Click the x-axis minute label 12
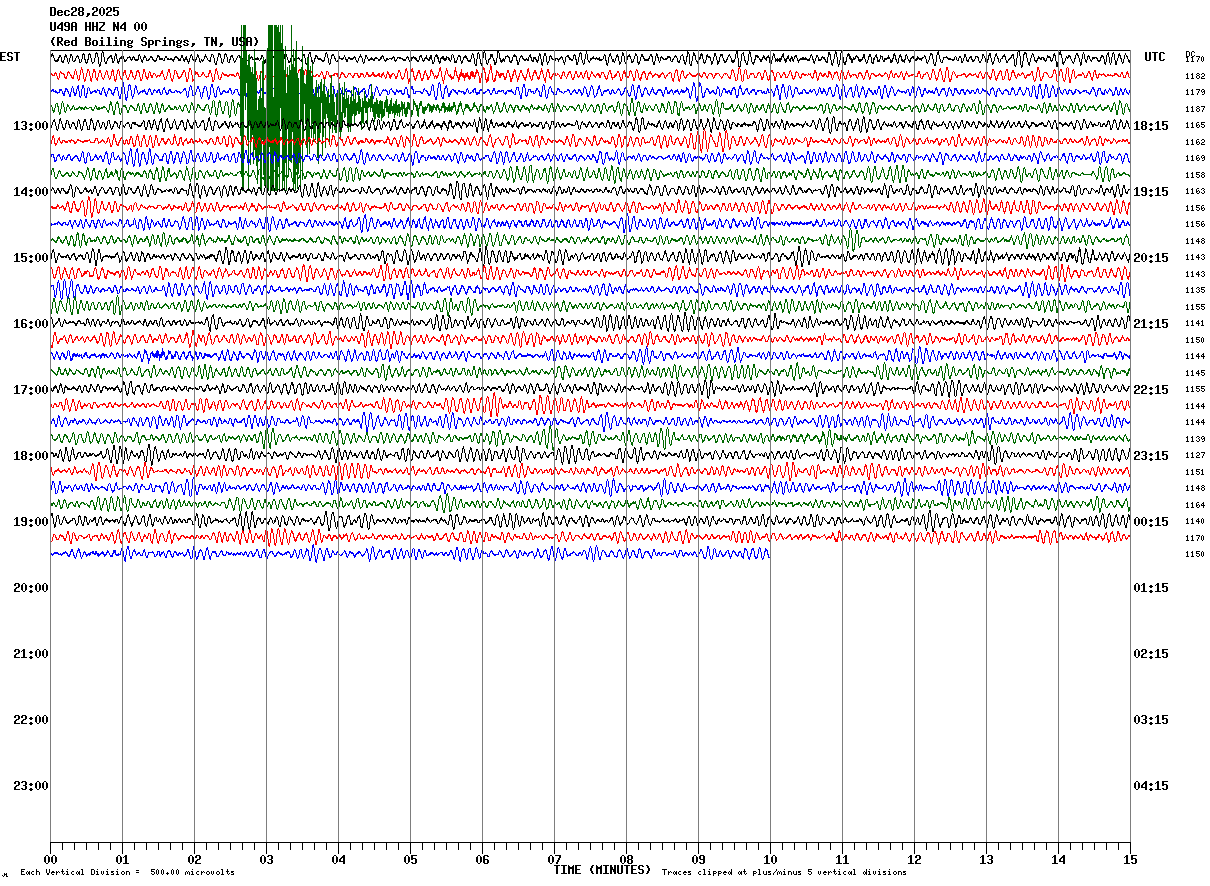This screenshot has height=886, width=1210. [x=914, y=859]
